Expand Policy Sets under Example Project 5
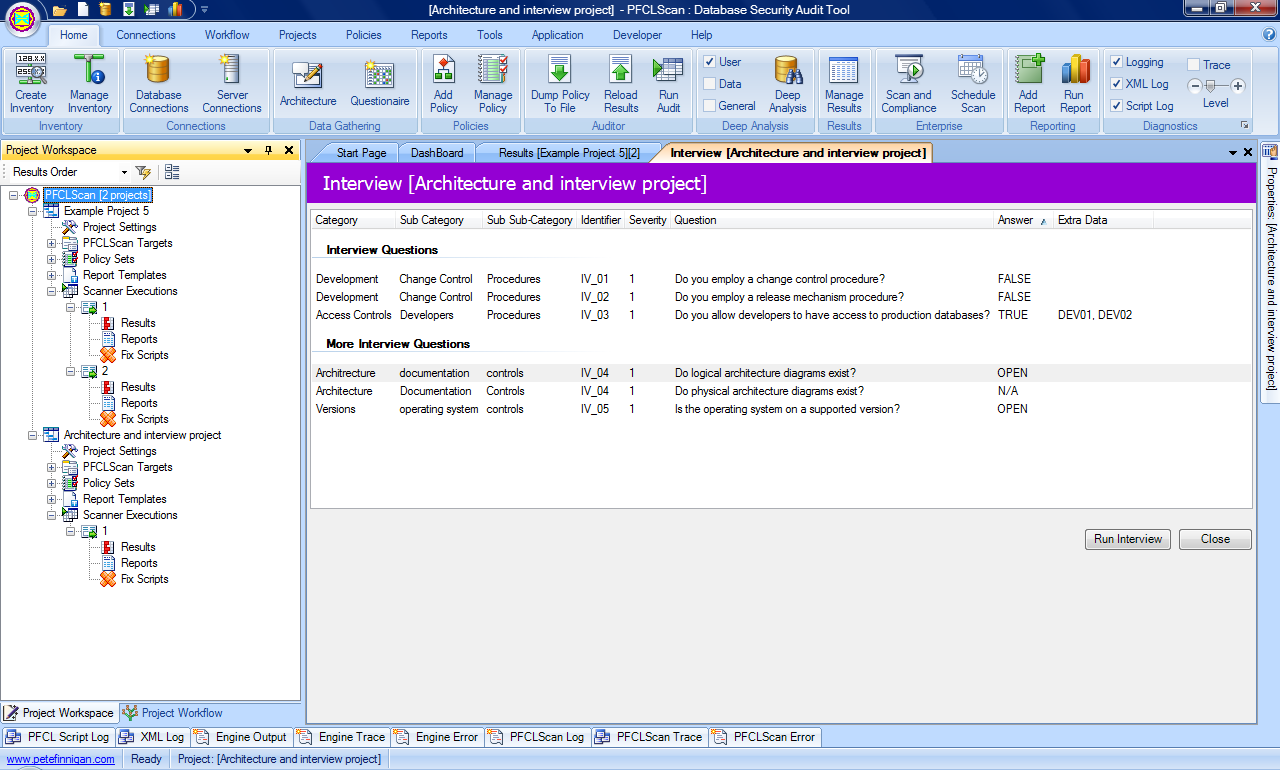The image size is (1280, 770). click(52, 259)
